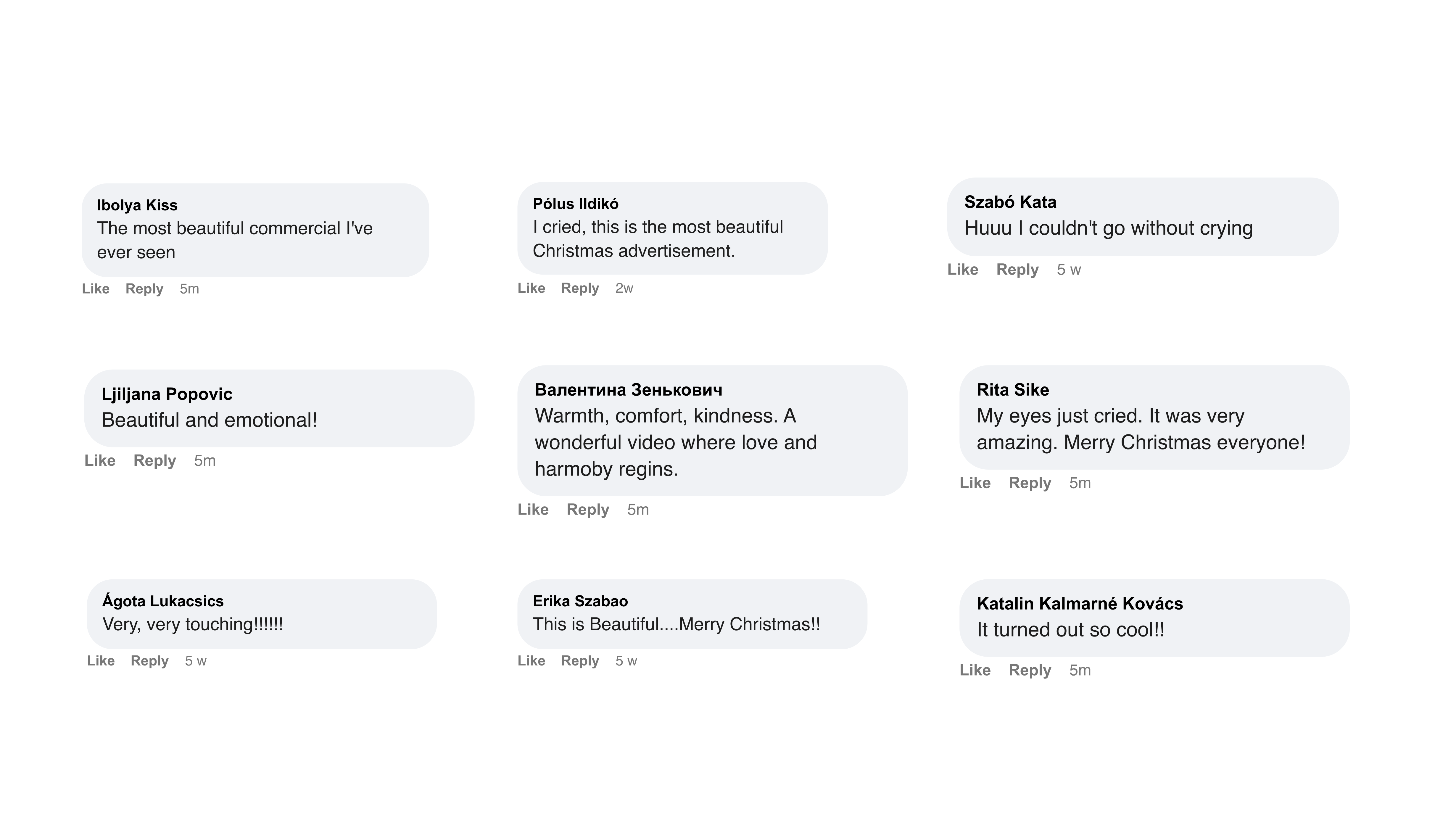Open Szabó Kata's profile name
This screenshot has width=1456, height=817.
(1010, 202)
